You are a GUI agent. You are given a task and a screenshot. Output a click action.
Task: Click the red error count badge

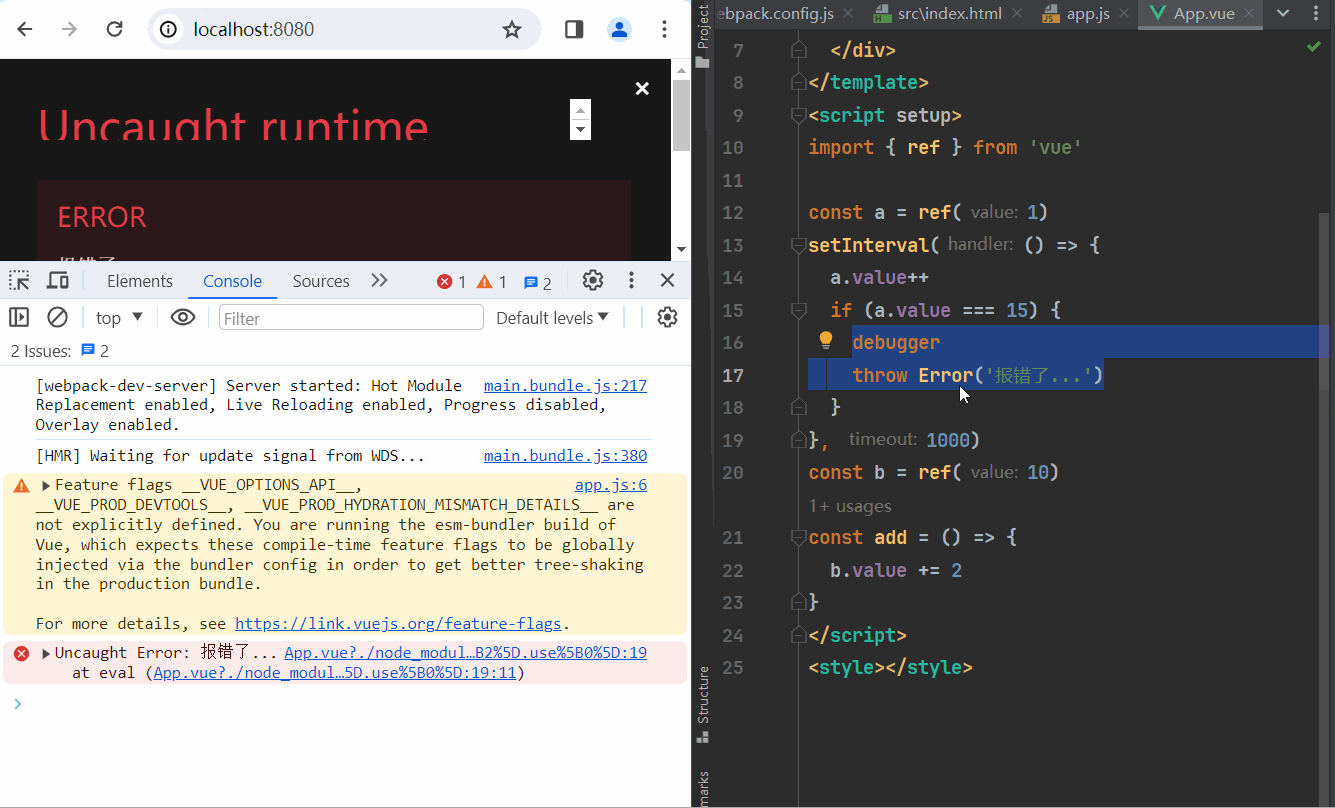click(x=452, y=282)
